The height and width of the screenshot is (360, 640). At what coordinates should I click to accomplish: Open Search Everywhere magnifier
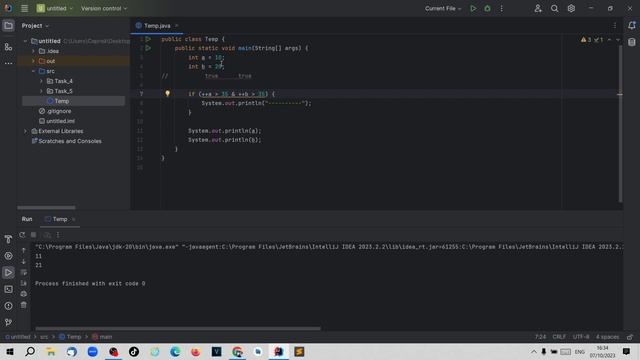tap(554, 8)
